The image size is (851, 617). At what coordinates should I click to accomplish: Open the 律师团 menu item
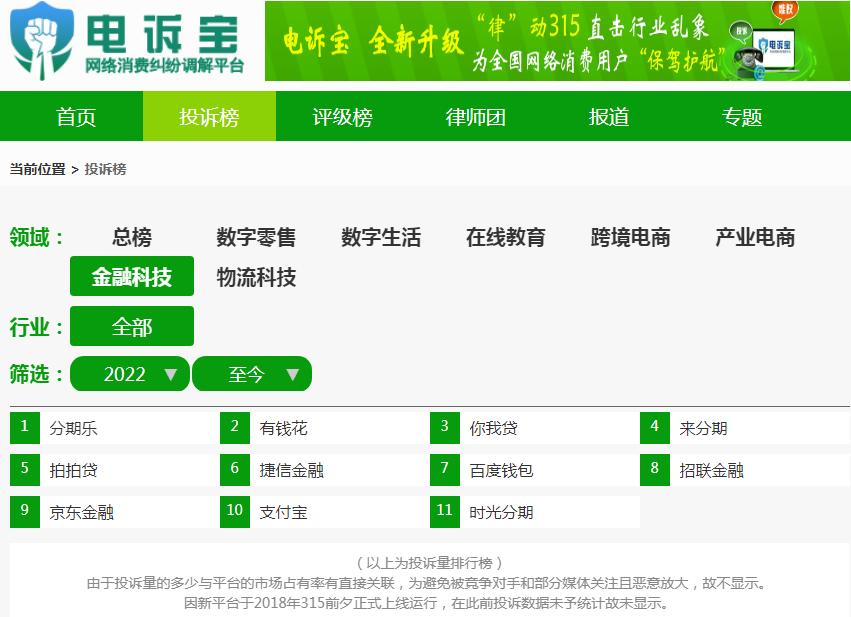474,116
